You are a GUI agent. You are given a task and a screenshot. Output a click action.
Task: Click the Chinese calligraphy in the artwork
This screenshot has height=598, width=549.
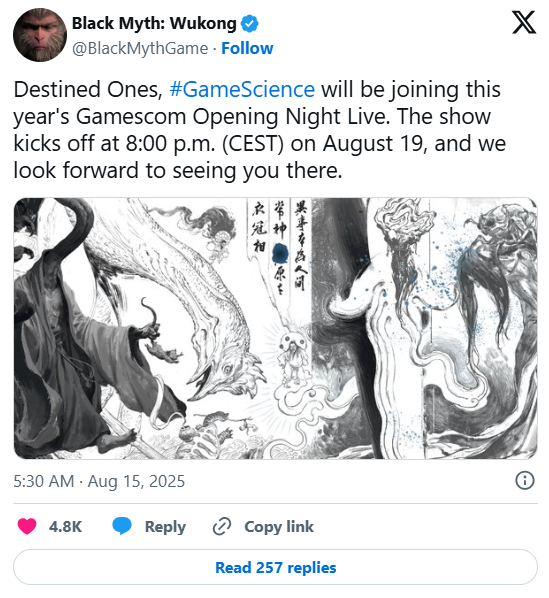(279, 244)
